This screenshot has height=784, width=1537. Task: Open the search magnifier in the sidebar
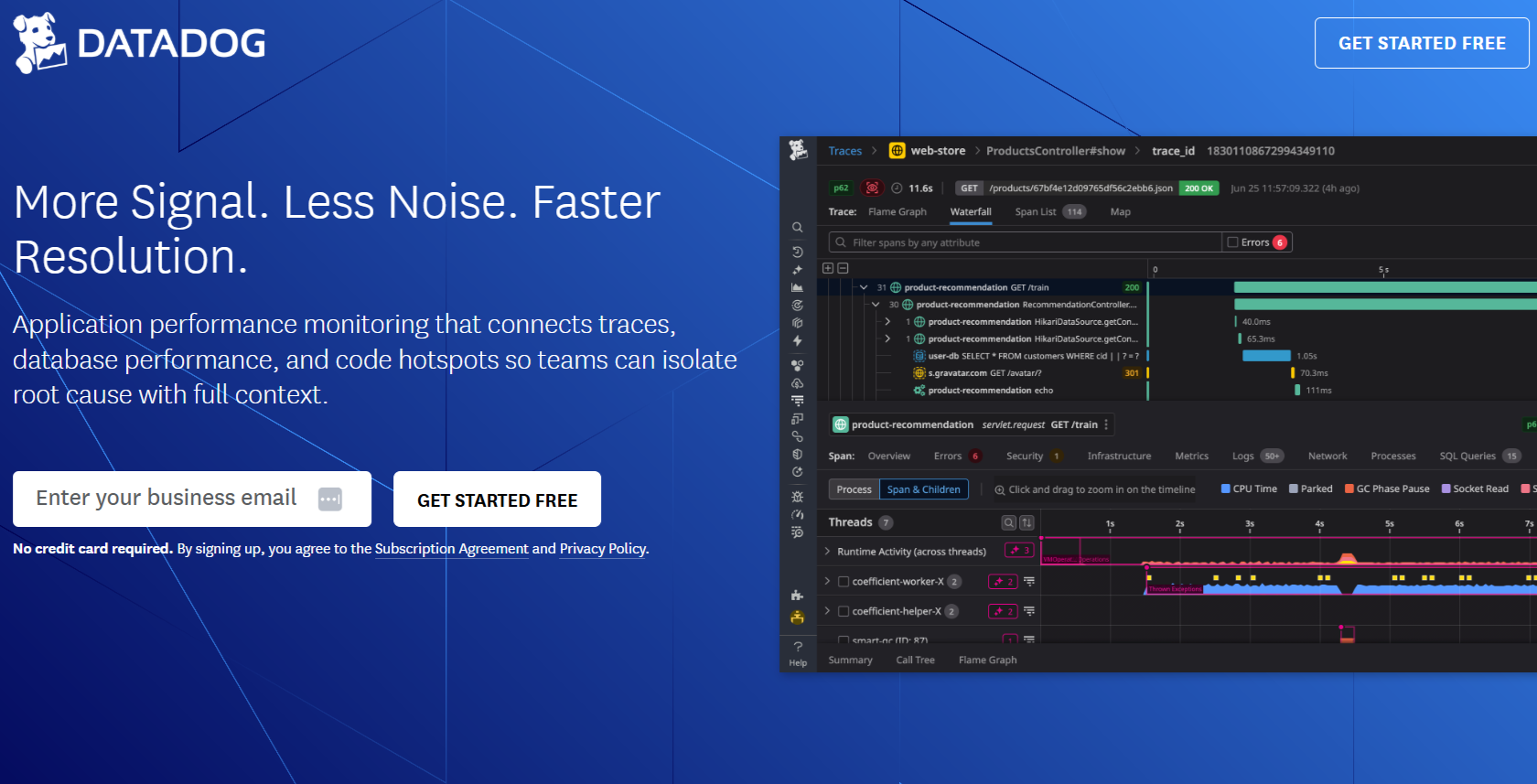[797, 227]
